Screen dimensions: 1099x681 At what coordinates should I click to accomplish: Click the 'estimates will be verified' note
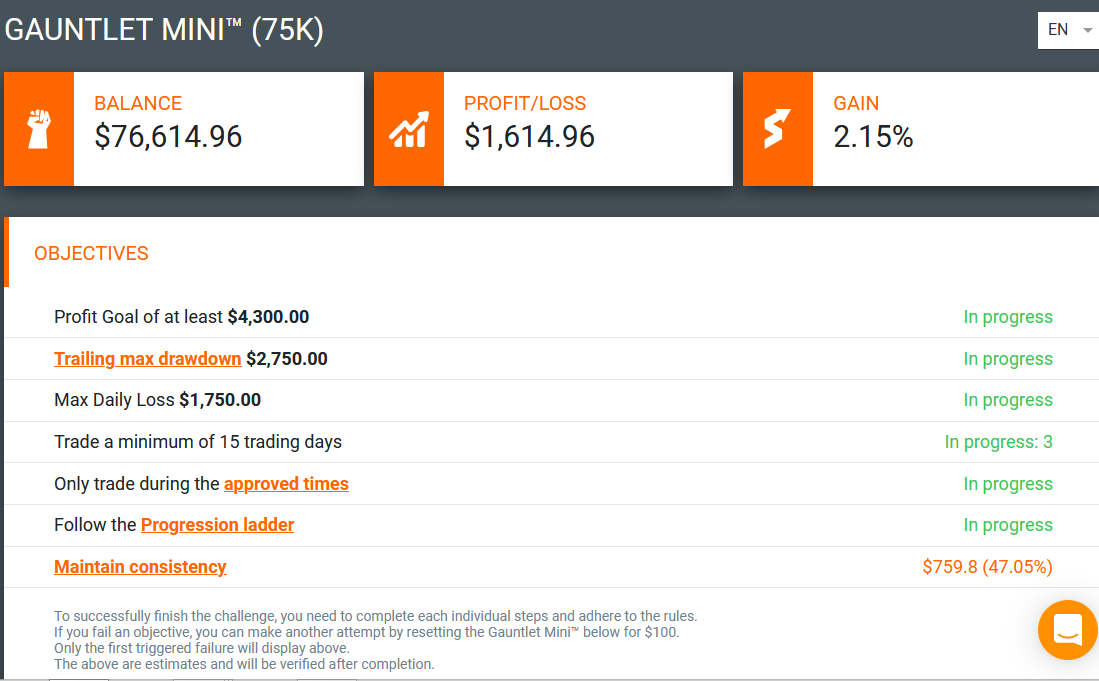[244, 664]
